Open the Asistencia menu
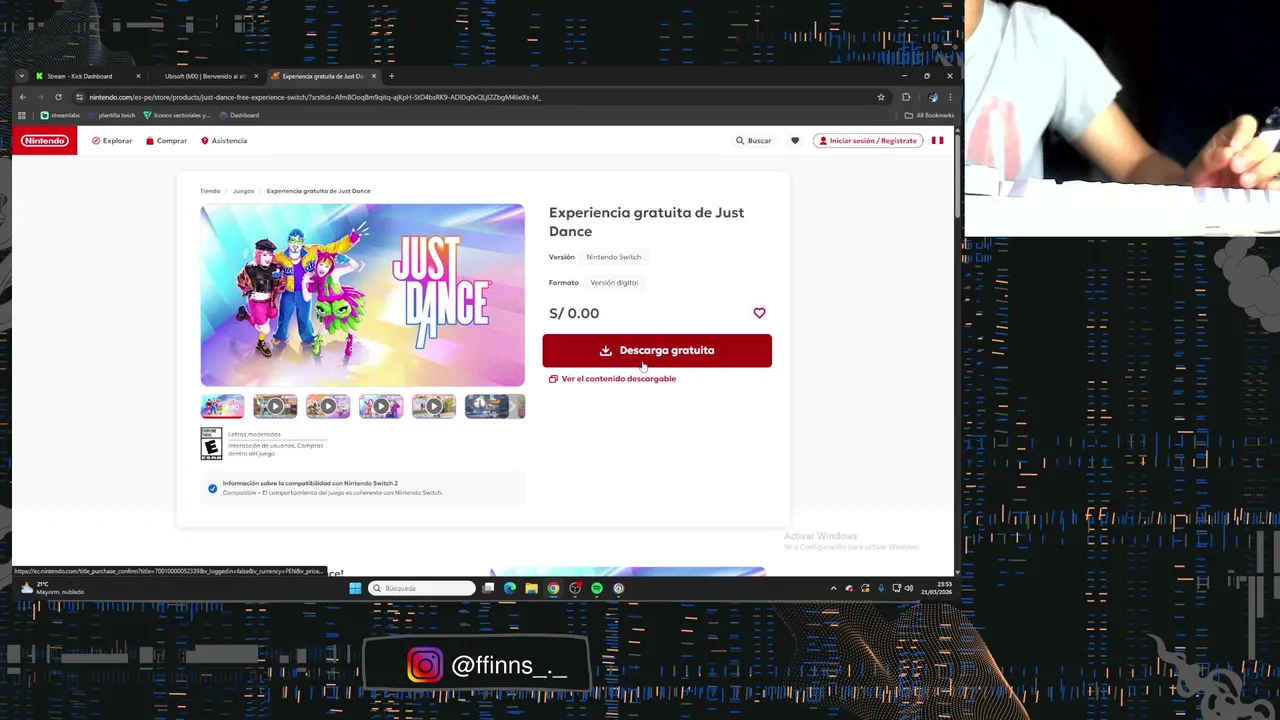Viewport: 1280px width, 720px height. click(224, 141)
